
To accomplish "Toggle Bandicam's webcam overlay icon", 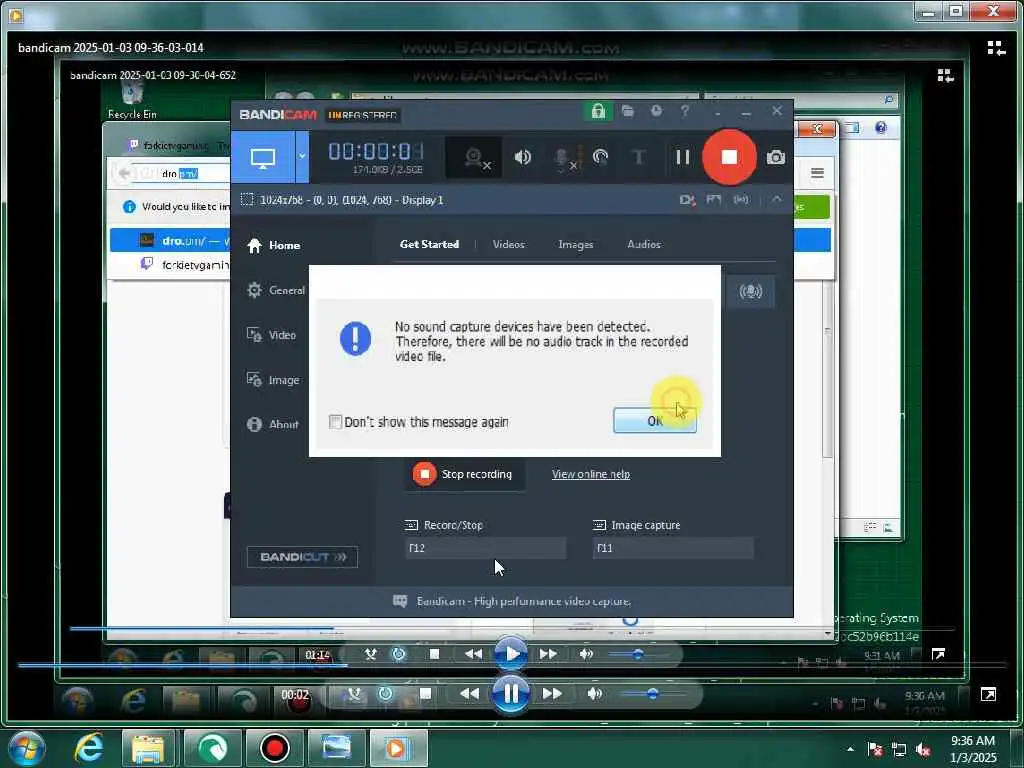I will [475, 158].
